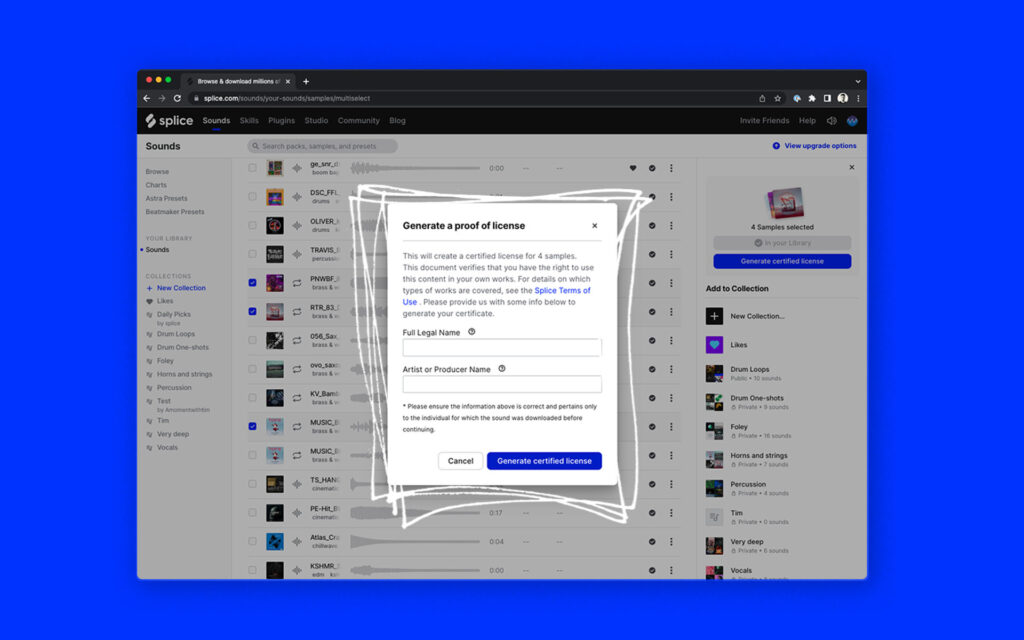Open the Community section from the top menu
This screenshot has width=1024, height=640.
pyautogui.click(x=359, y=120)
